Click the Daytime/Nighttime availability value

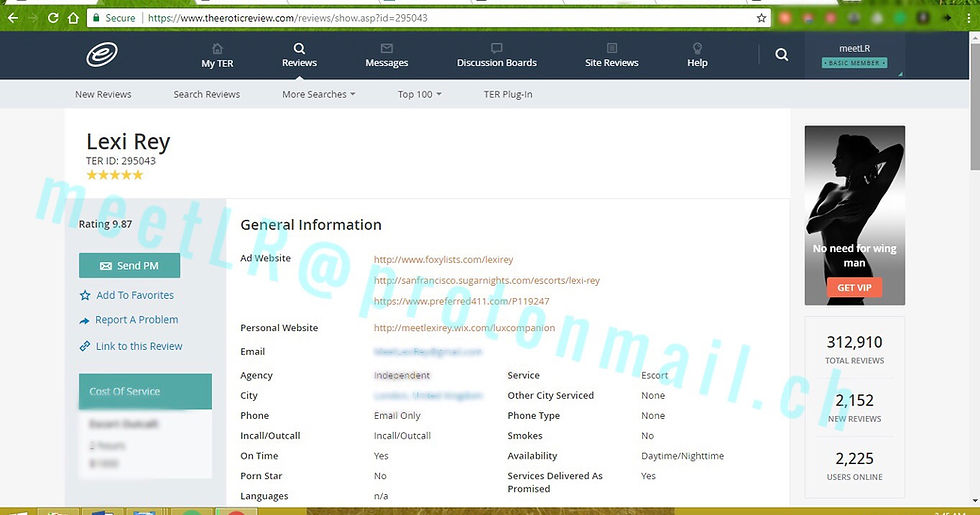pyautogui.click(x=682, y=456)
